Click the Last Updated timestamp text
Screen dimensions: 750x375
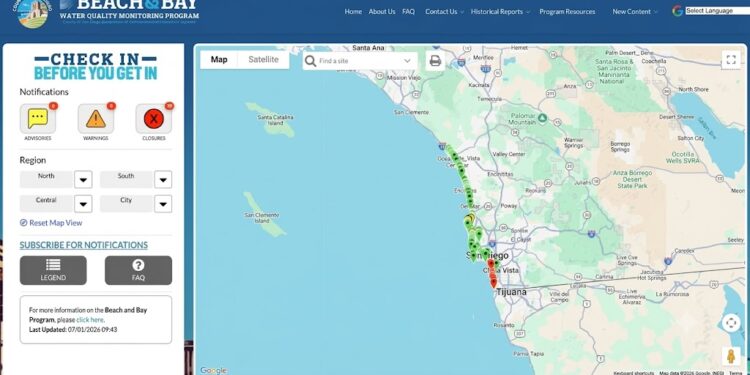pyautogui.click(x=73, y=330)
